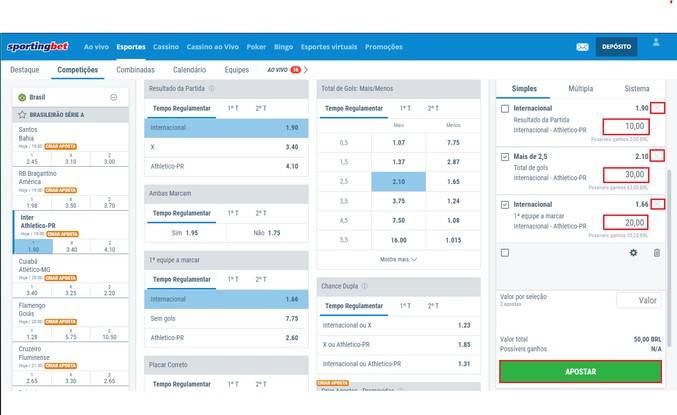This screenshot has width=677, height=415.
Task: Click the green APOSTAR button
Action: coord(580,372)
